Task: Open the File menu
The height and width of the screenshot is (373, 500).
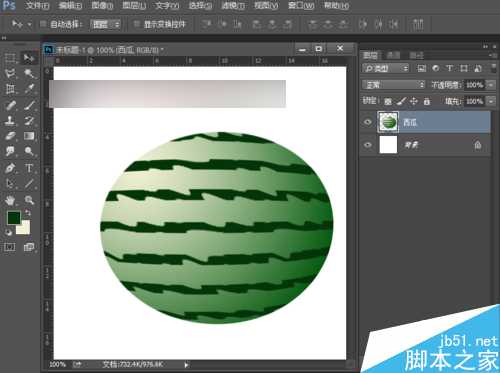Action: pyautogui.click(x=37, y=6)
